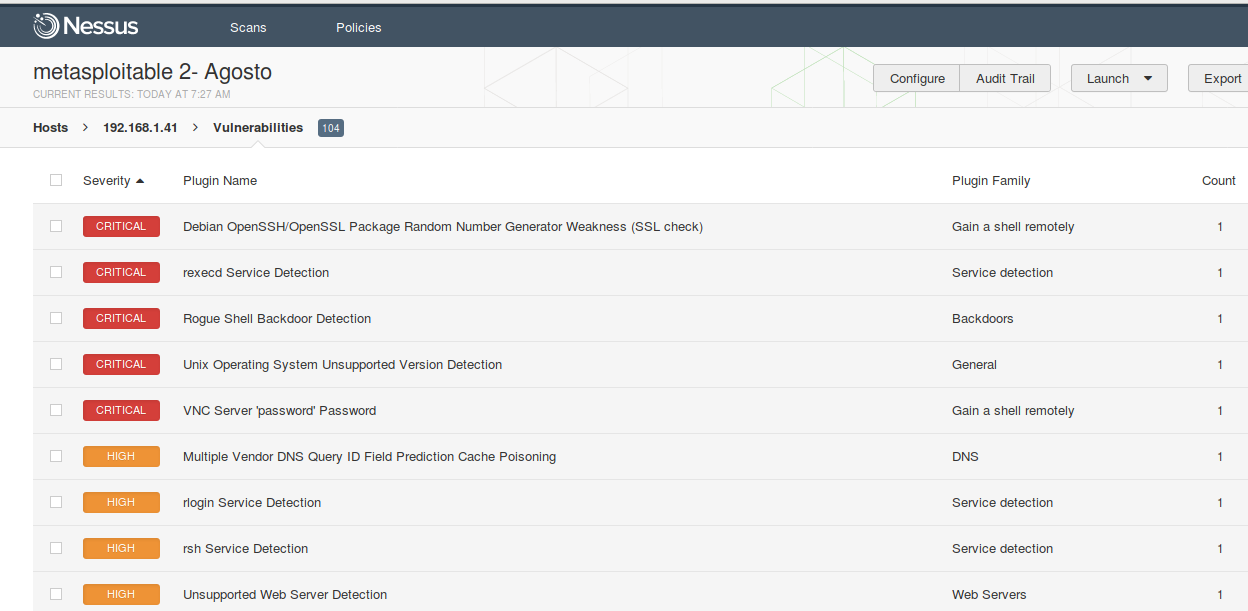Switch to the Vulnerabilities tab
This screenshot has width=1248, height=611.
tap(258, 127)
